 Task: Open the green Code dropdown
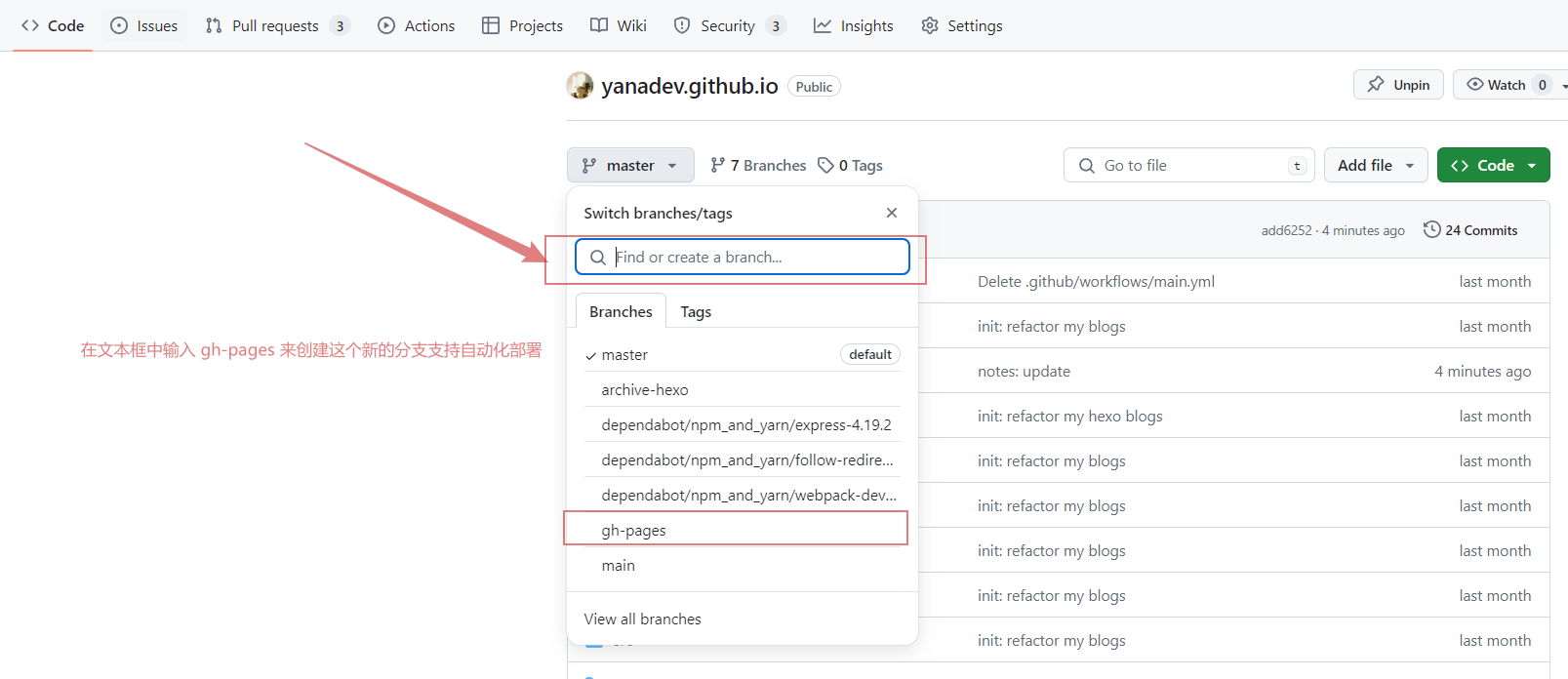tap(1494, 165)
